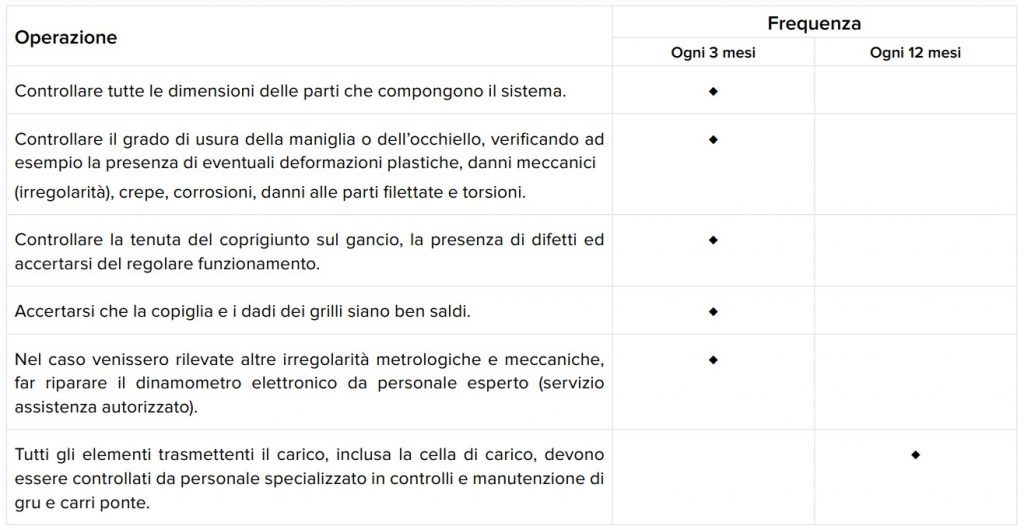Click empty 12-month cell in dimensions check row

click(x=915, y=91)
